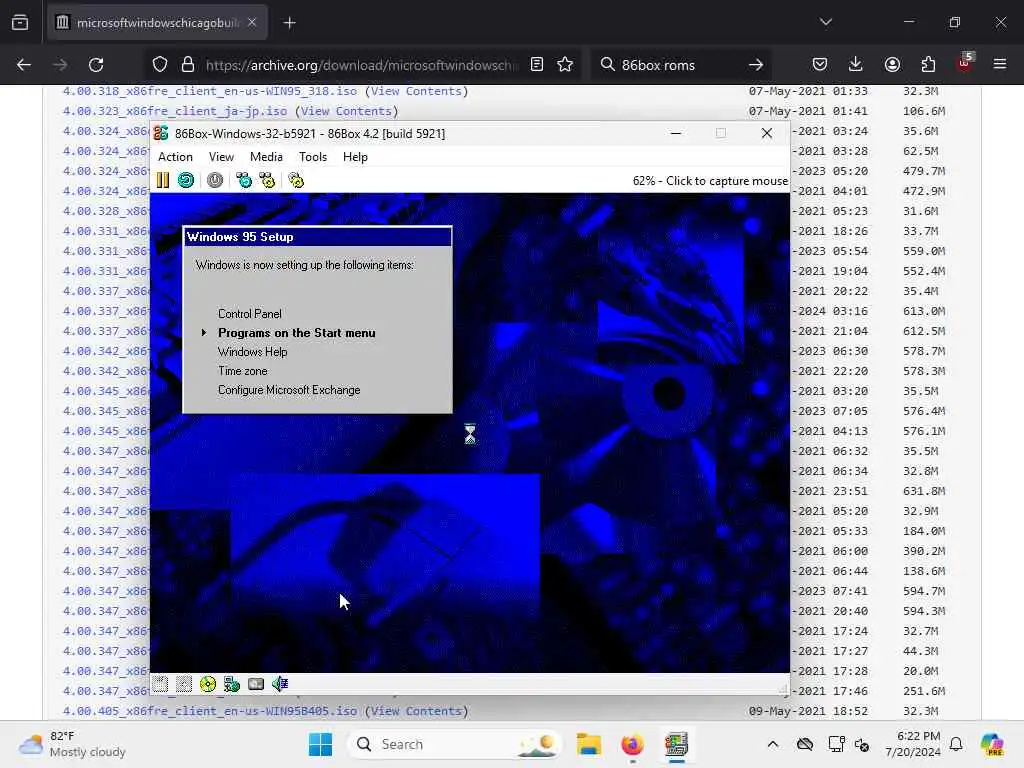Image resolution: width=1024 pixels, height=768 pixels.
Task: Hard reset the 86Box machine
Action: 186,180
